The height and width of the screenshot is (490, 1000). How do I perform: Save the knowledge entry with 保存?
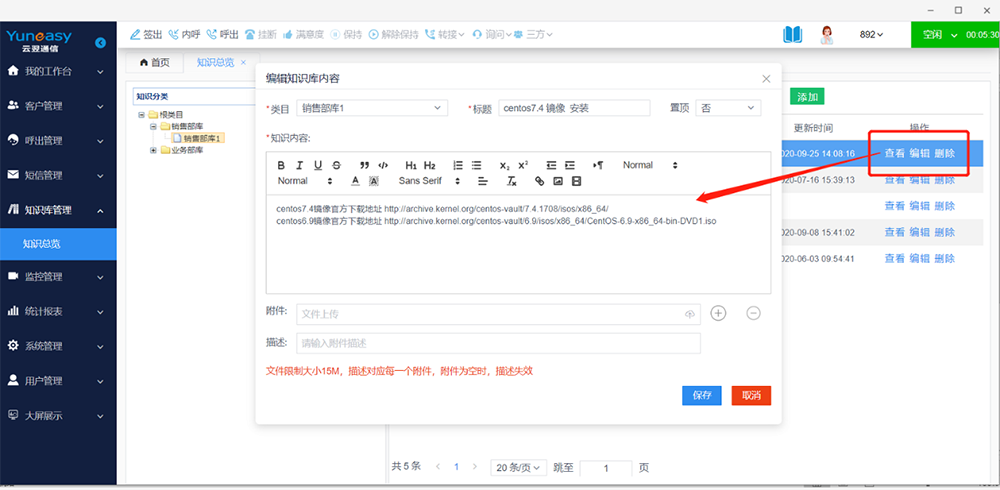[702, 396]
